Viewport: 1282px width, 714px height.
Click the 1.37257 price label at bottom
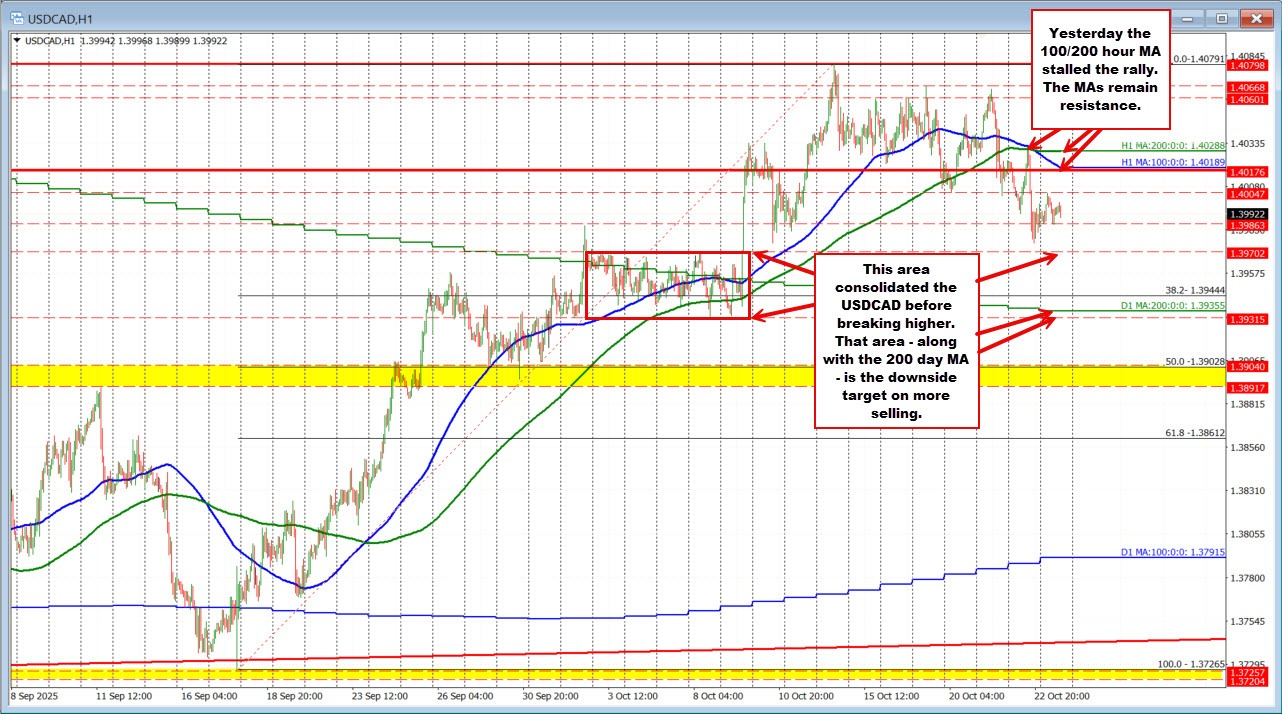pos(1249,672)
